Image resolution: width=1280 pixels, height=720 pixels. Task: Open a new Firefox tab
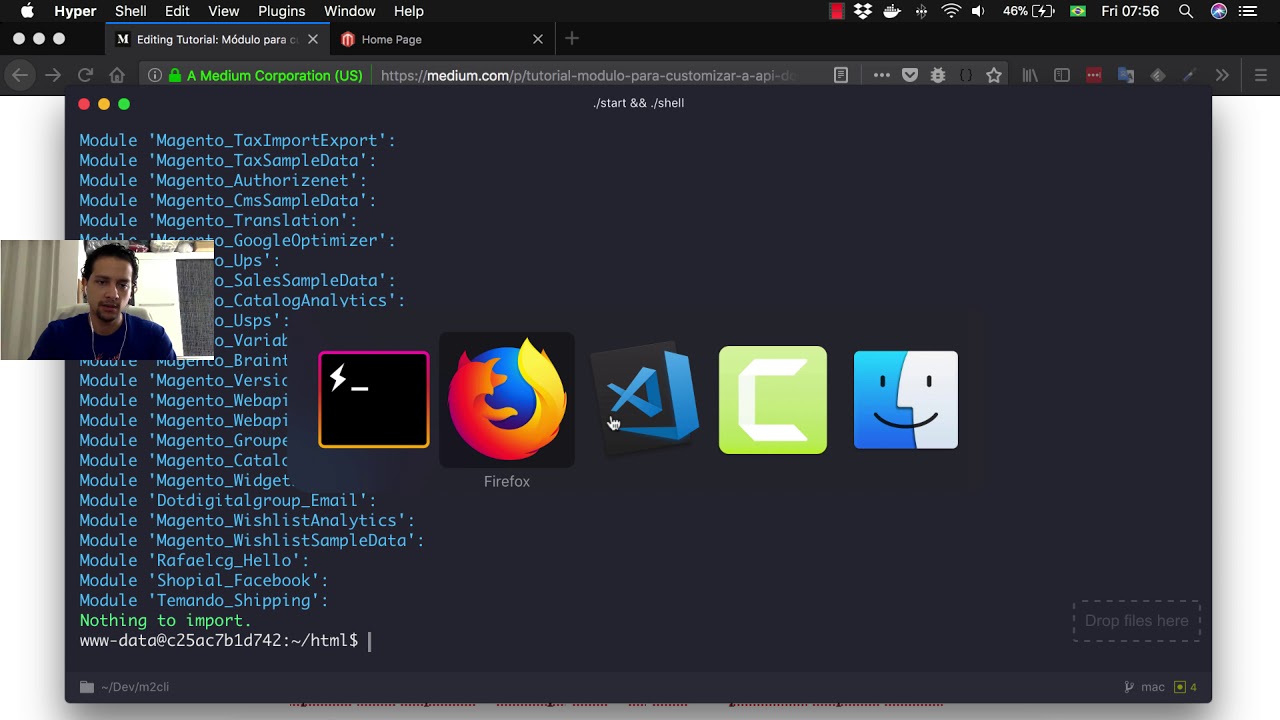[x=572, y=39]
